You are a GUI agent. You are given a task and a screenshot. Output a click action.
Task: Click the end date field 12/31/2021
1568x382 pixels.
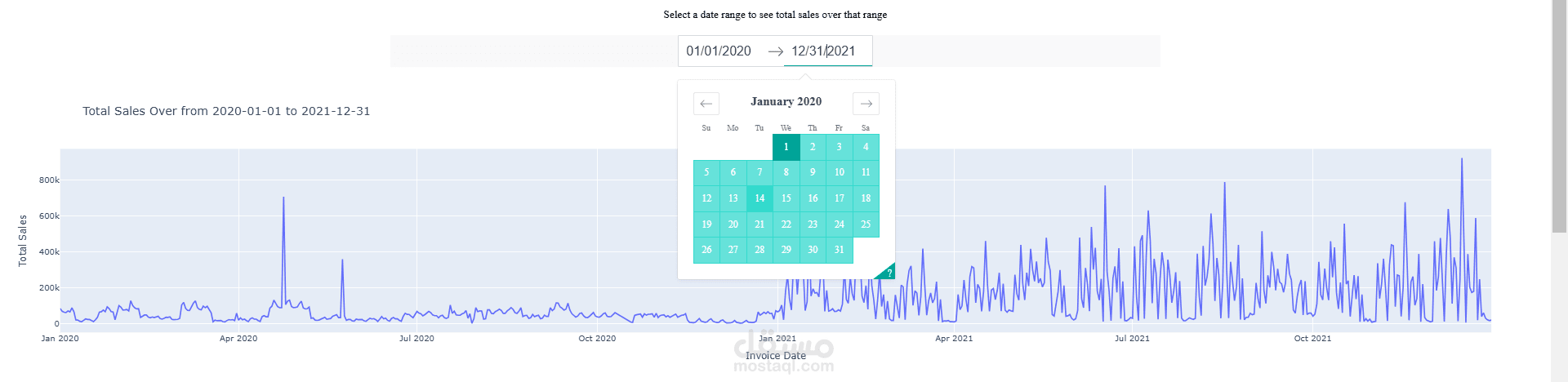[823, 51]
